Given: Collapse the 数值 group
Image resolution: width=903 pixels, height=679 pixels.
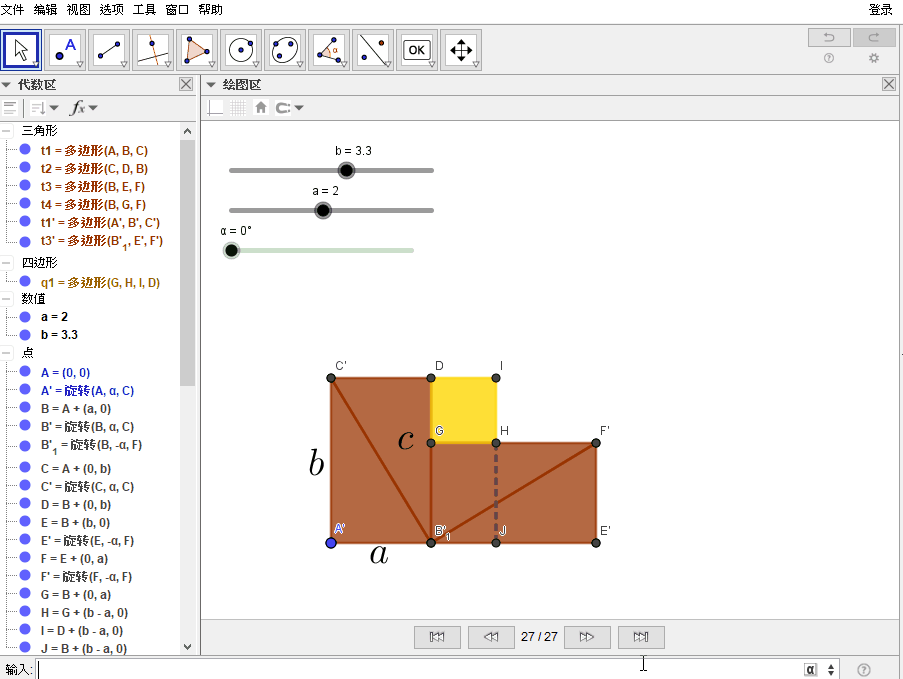Looking at the screenshot, I should tap(6, 298).
